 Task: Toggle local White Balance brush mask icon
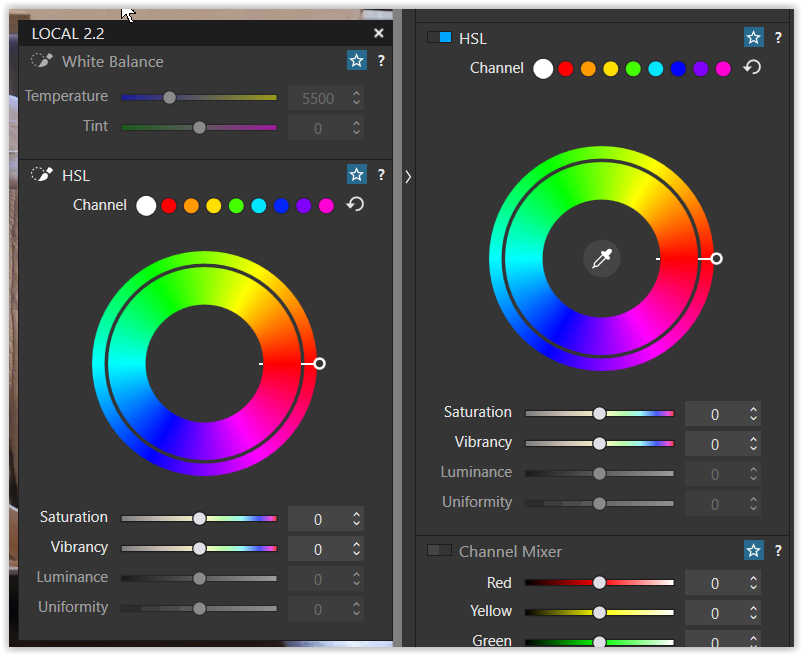42,61
